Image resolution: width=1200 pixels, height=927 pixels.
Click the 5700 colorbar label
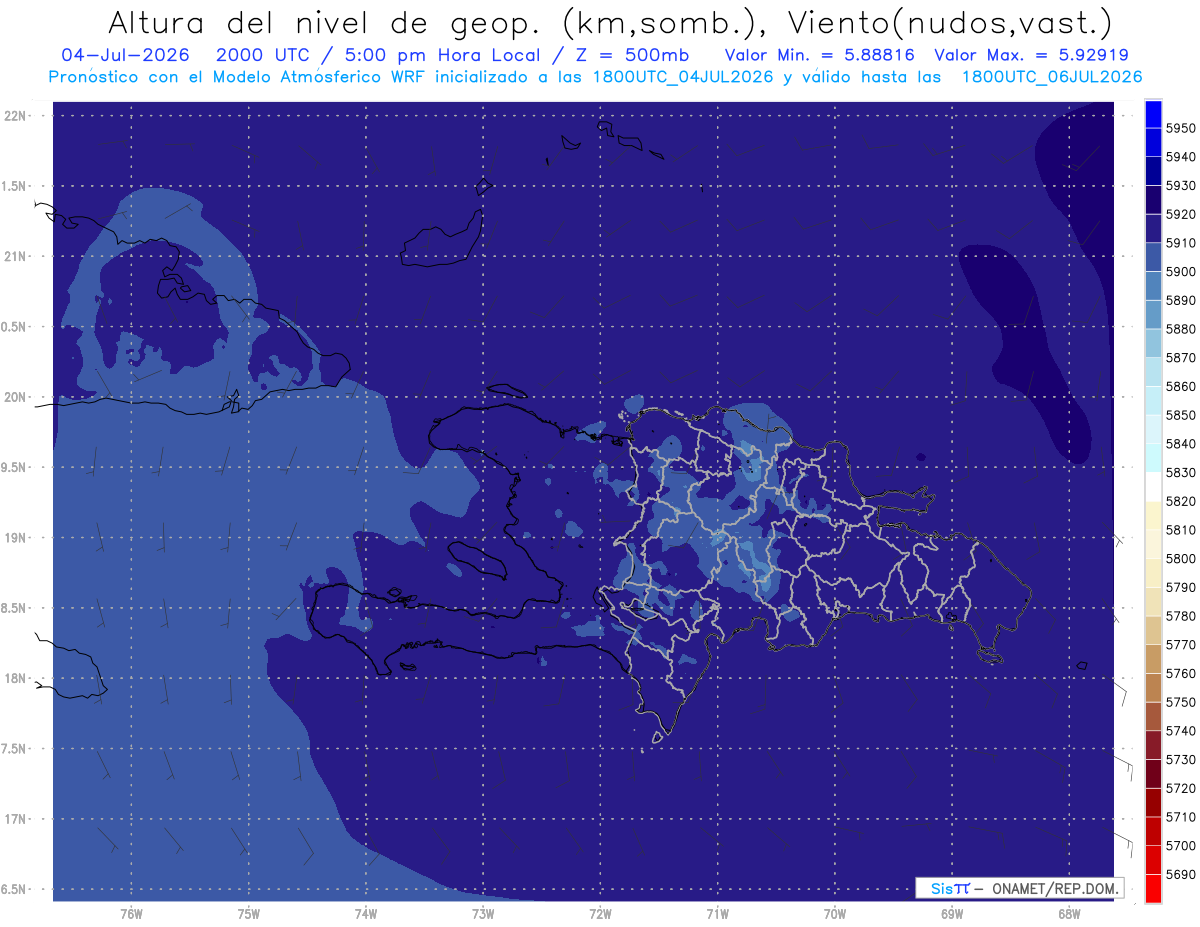point(1180,846)
